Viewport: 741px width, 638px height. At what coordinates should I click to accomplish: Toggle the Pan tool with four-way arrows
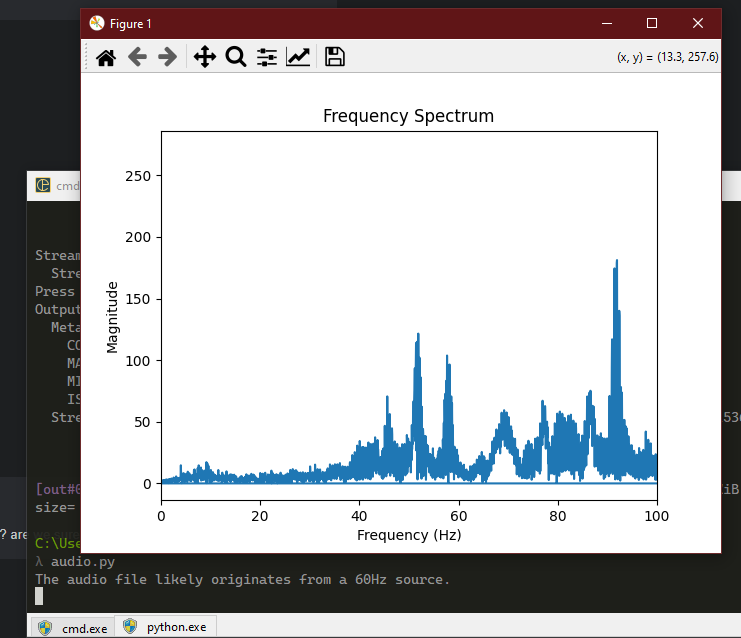point(204,57)
